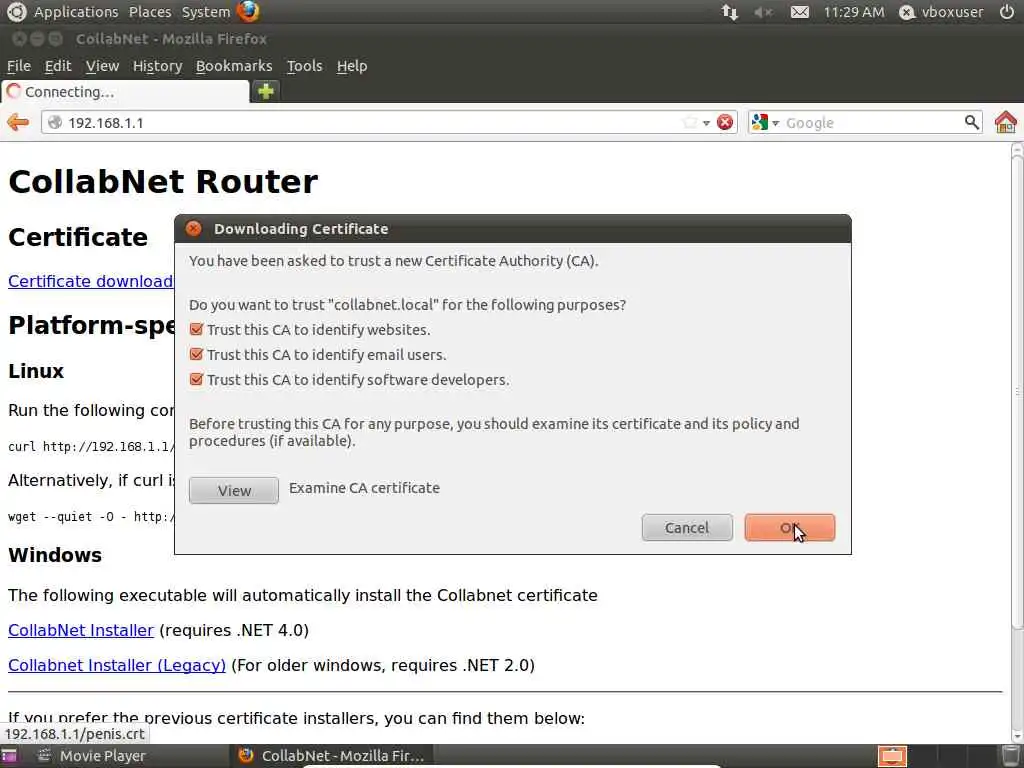Screen dimensions: 1024x768
Task: Open a new tab with green plus
Action: [265, 91]
